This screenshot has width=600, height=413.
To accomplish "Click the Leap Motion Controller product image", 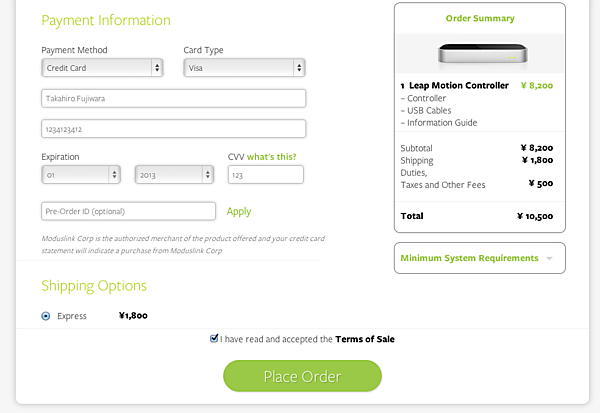I will 480,53.
